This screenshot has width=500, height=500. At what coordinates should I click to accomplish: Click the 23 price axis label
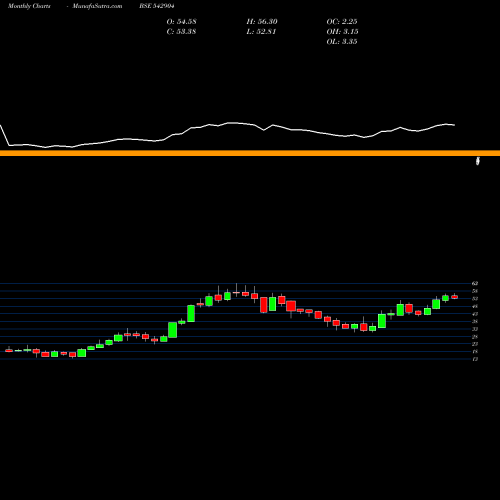click(475, 344)
